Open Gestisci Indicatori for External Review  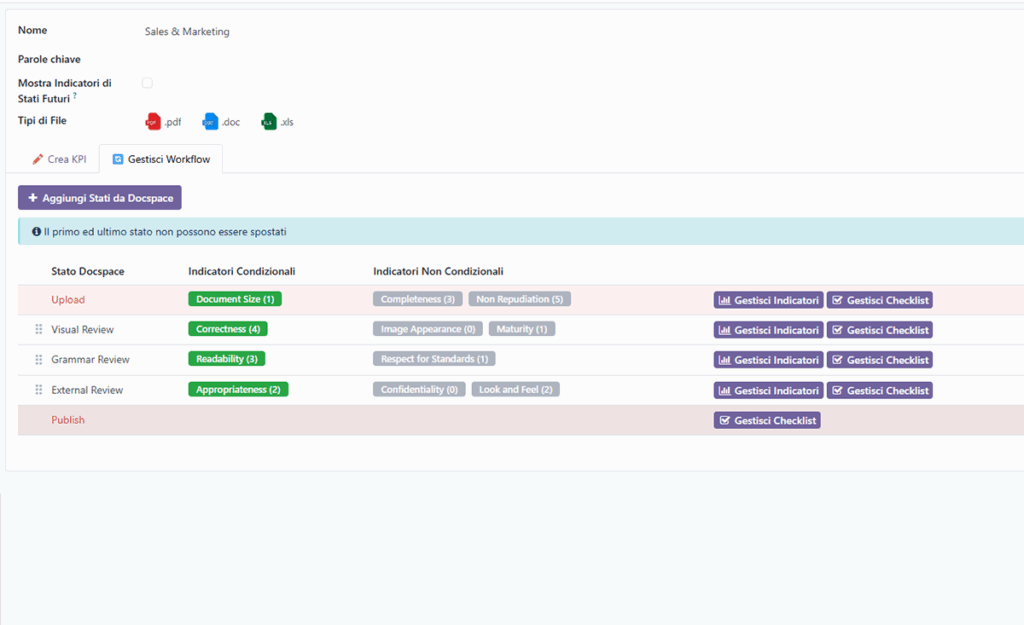pos(769,391)
